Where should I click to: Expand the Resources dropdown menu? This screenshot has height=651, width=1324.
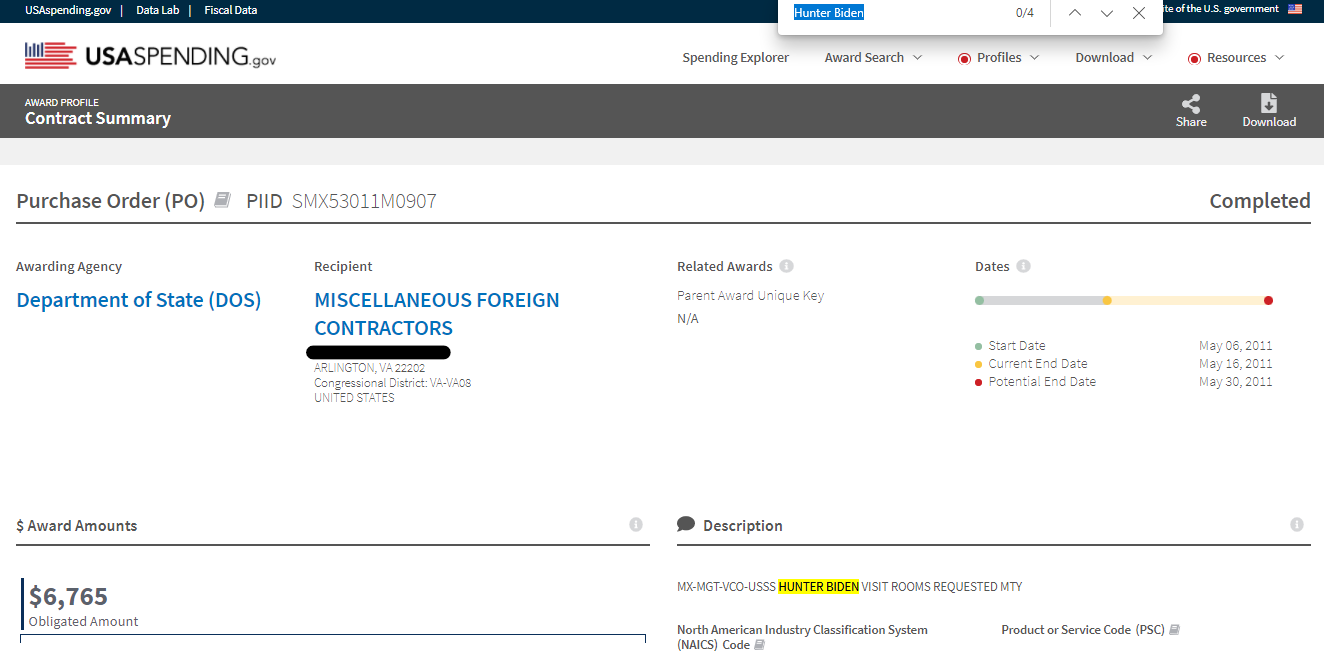tap(1235, 57)
